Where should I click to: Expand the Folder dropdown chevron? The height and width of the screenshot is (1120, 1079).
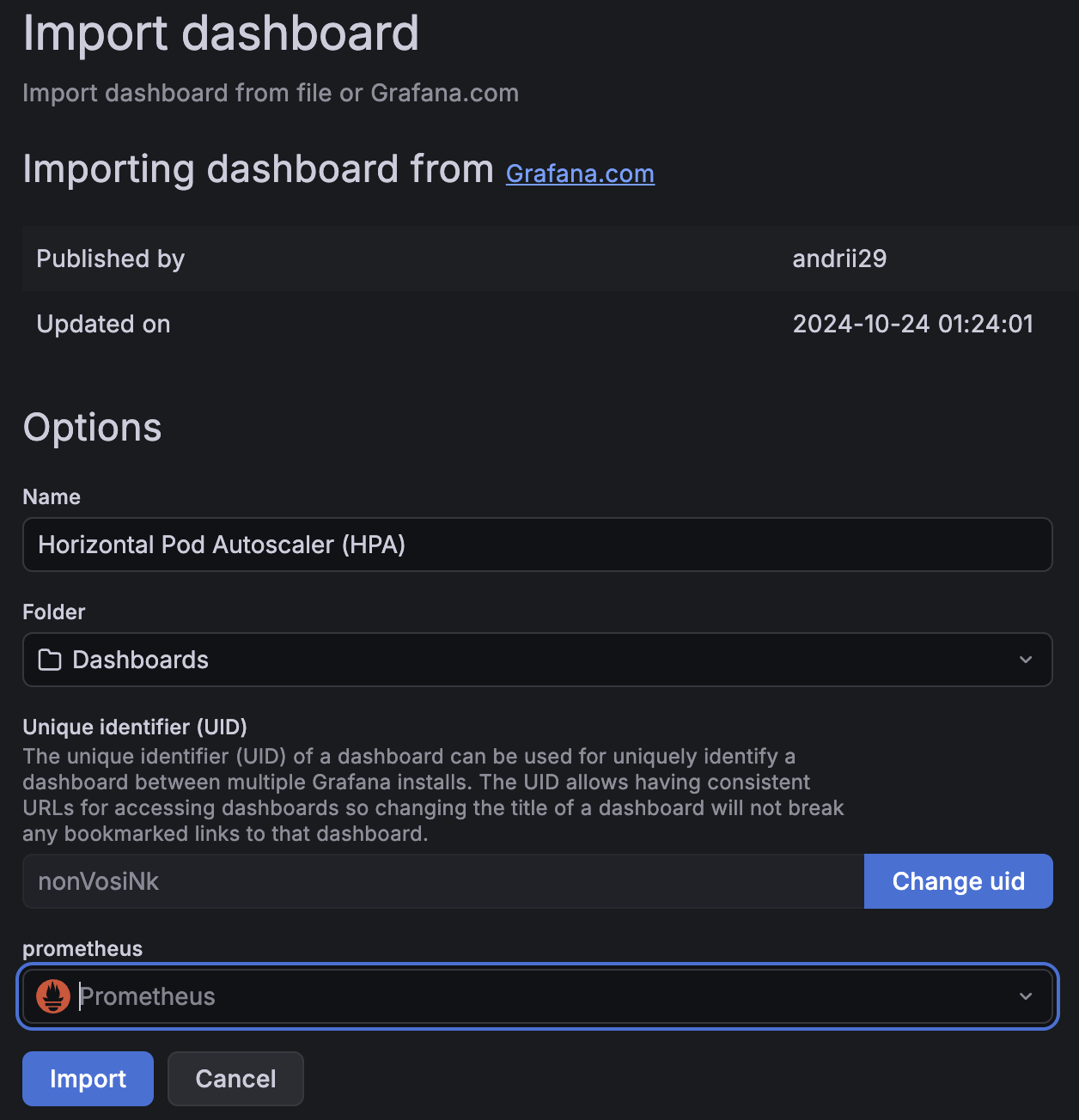[1025, 660]
